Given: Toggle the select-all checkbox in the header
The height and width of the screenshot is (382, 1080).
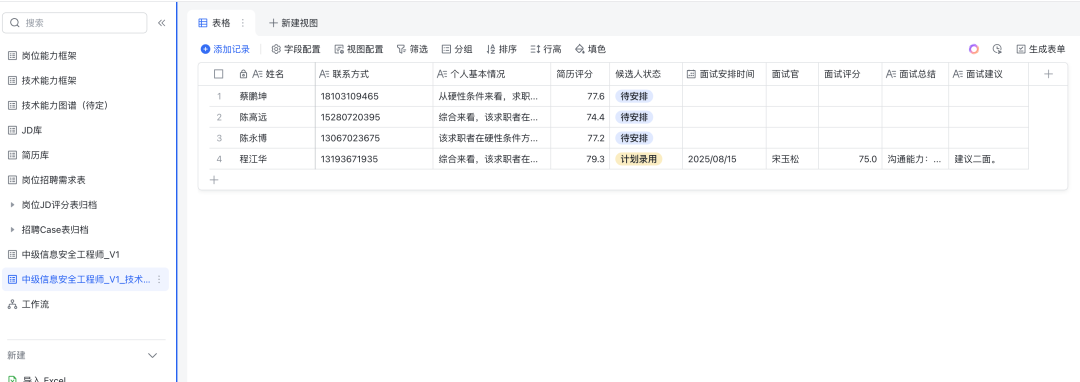Looking at the screenshot, I should tap(218, 74).
